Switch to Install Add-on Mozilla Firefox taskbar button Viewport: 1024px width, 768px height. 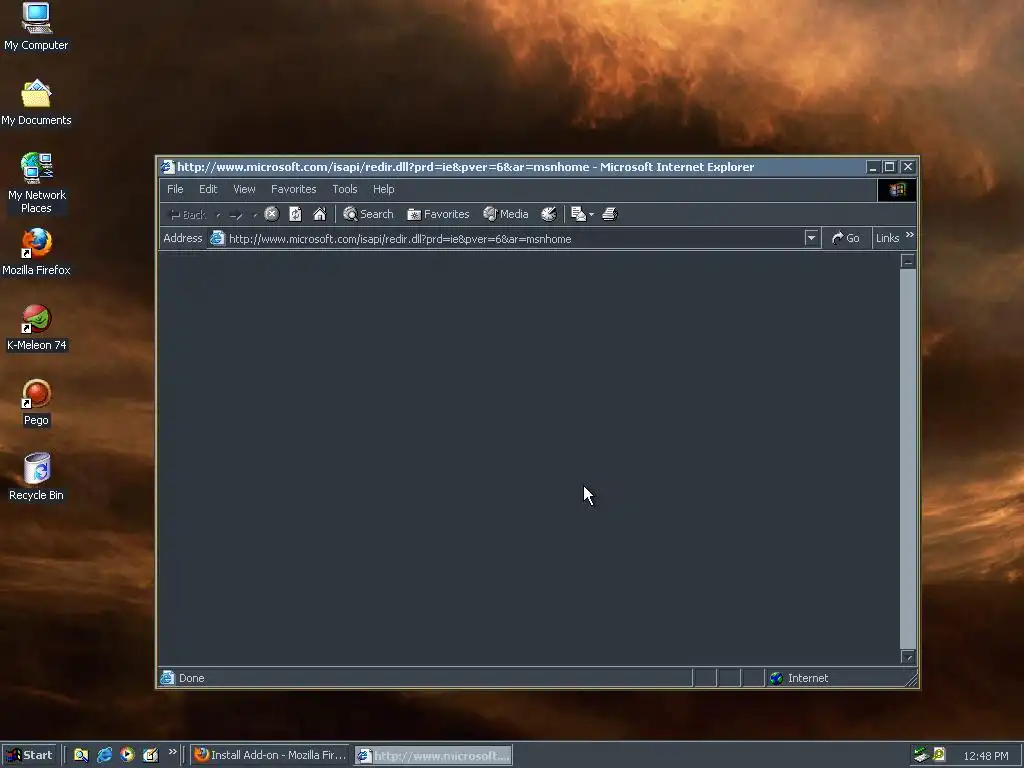click(270, 755)
